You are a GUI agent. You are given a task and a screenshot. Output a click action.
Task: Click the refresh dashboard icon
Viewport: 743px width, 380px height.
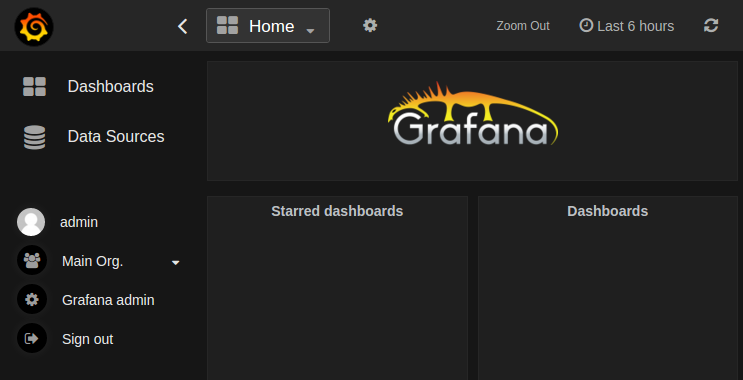(711, 25)
